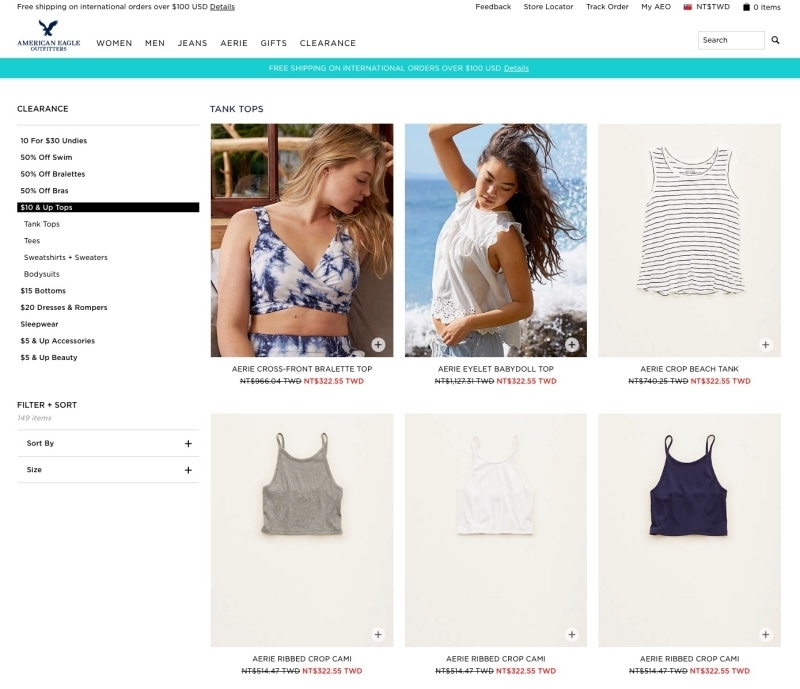
Task: Open the CLEARANCE menu
Action: (x=328, y=43)
